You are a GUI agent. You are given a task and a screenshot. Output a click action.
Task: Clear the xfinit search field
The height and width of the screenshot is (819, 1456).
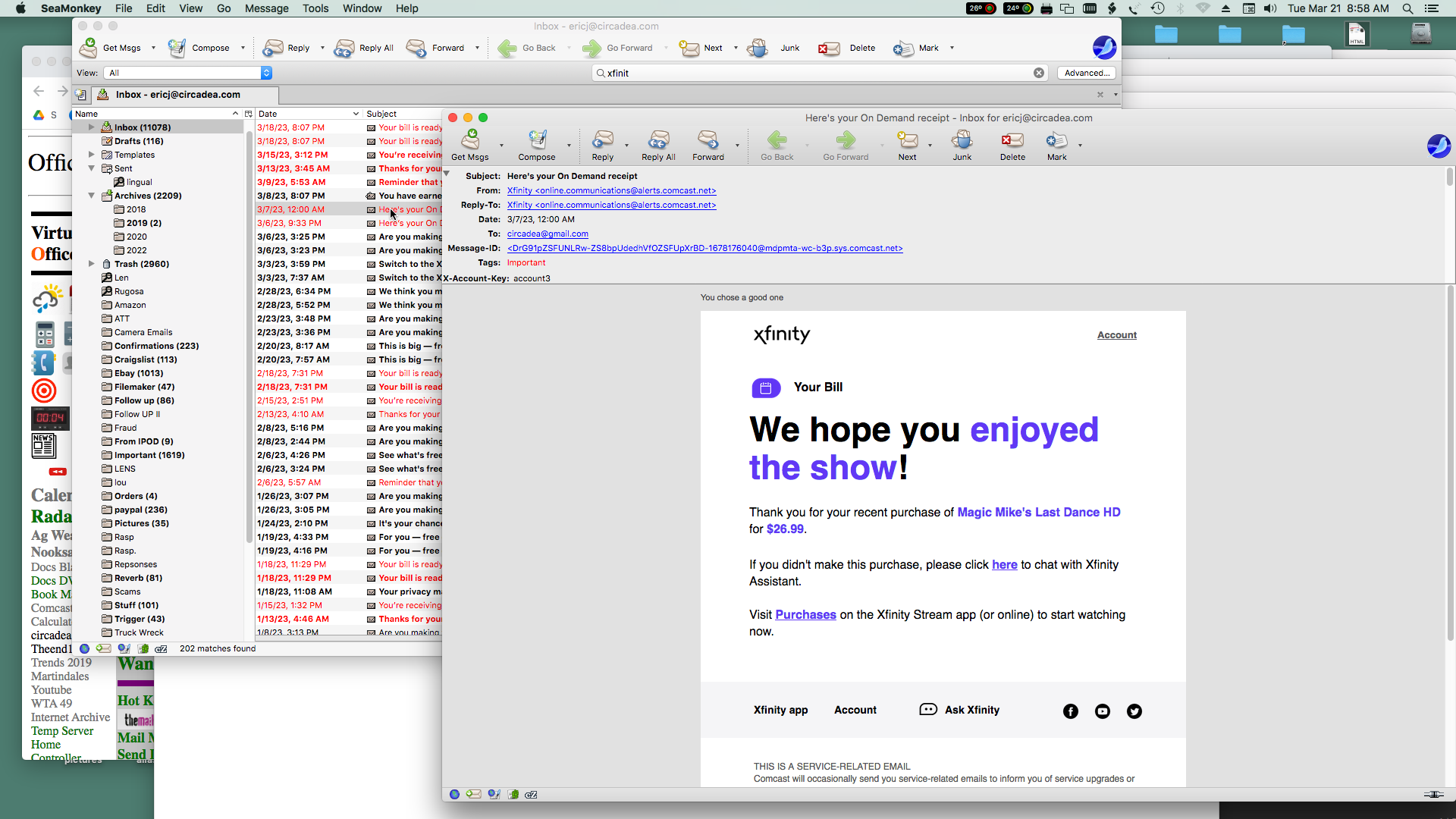pos(1038,73)
